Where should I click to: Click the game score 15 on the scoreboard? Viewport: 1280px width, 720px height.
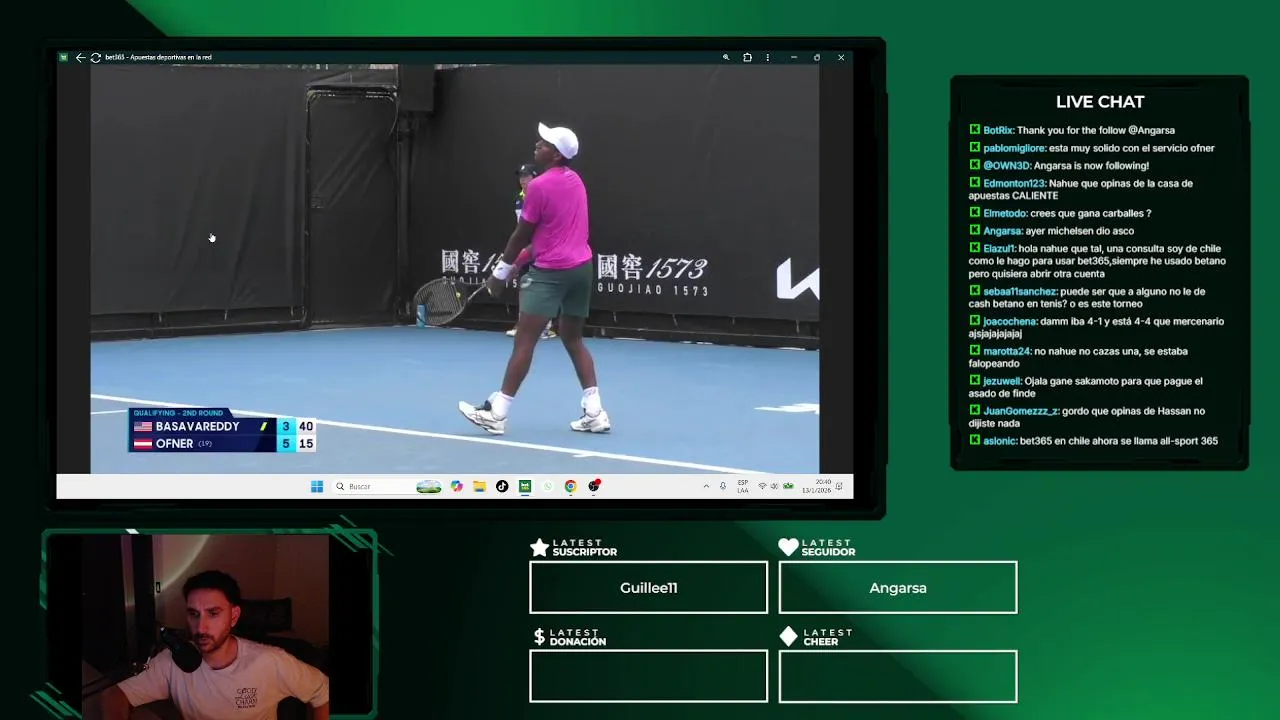pos(306,443)
